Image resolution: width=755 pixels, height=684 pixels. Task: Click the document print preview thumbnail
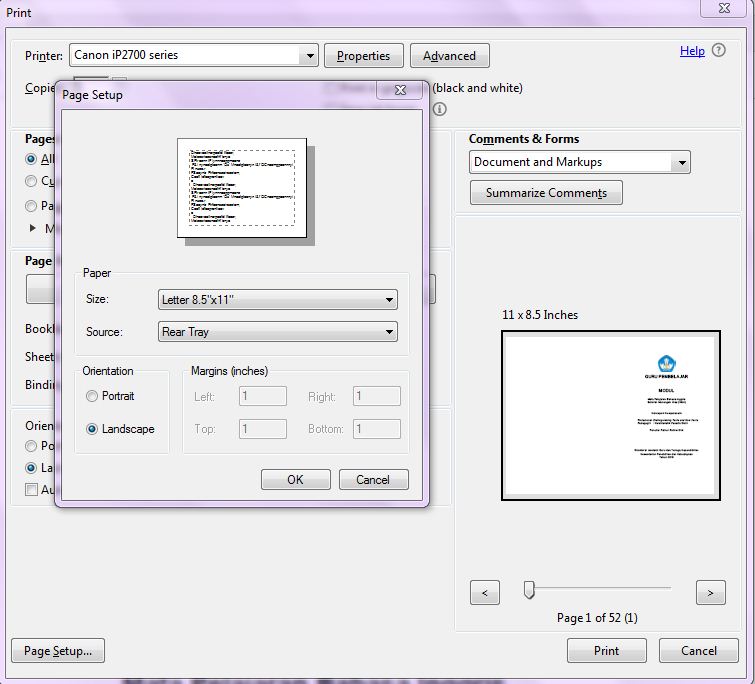[x=611, y=415]
